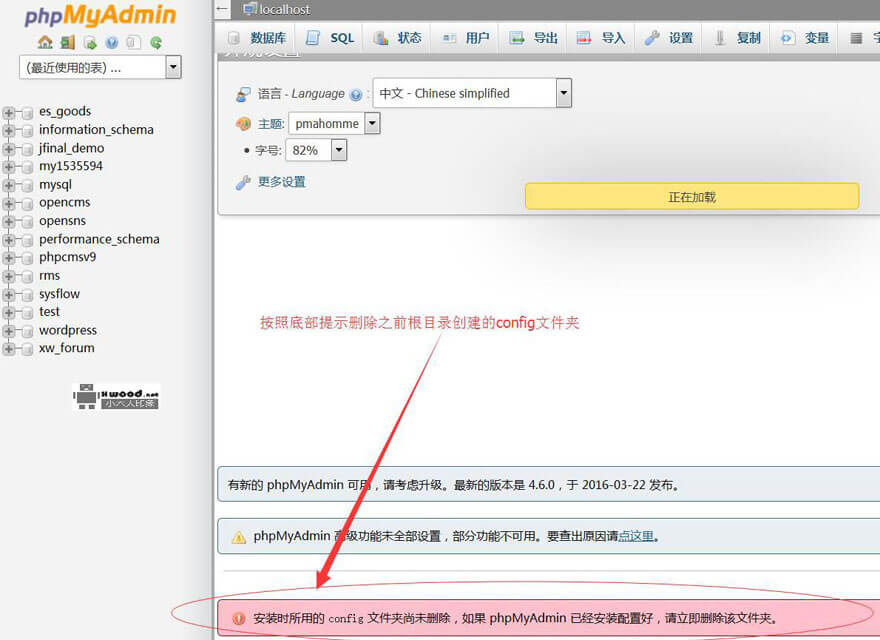Expand the information_schema database node

coord(8,131)
